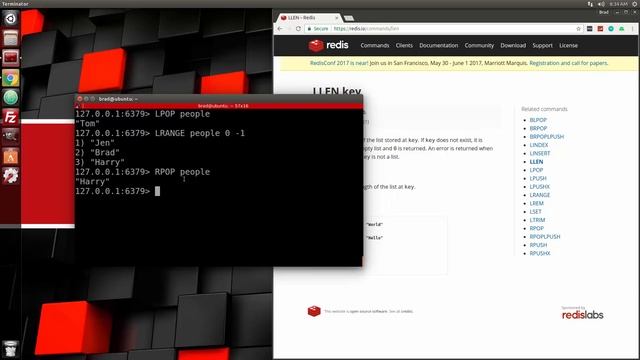Image resolution: width=640 pixels, height=360 pixels.
Task: Click the green extension icon in Chrome toolbar
Action: pos(621,29)
